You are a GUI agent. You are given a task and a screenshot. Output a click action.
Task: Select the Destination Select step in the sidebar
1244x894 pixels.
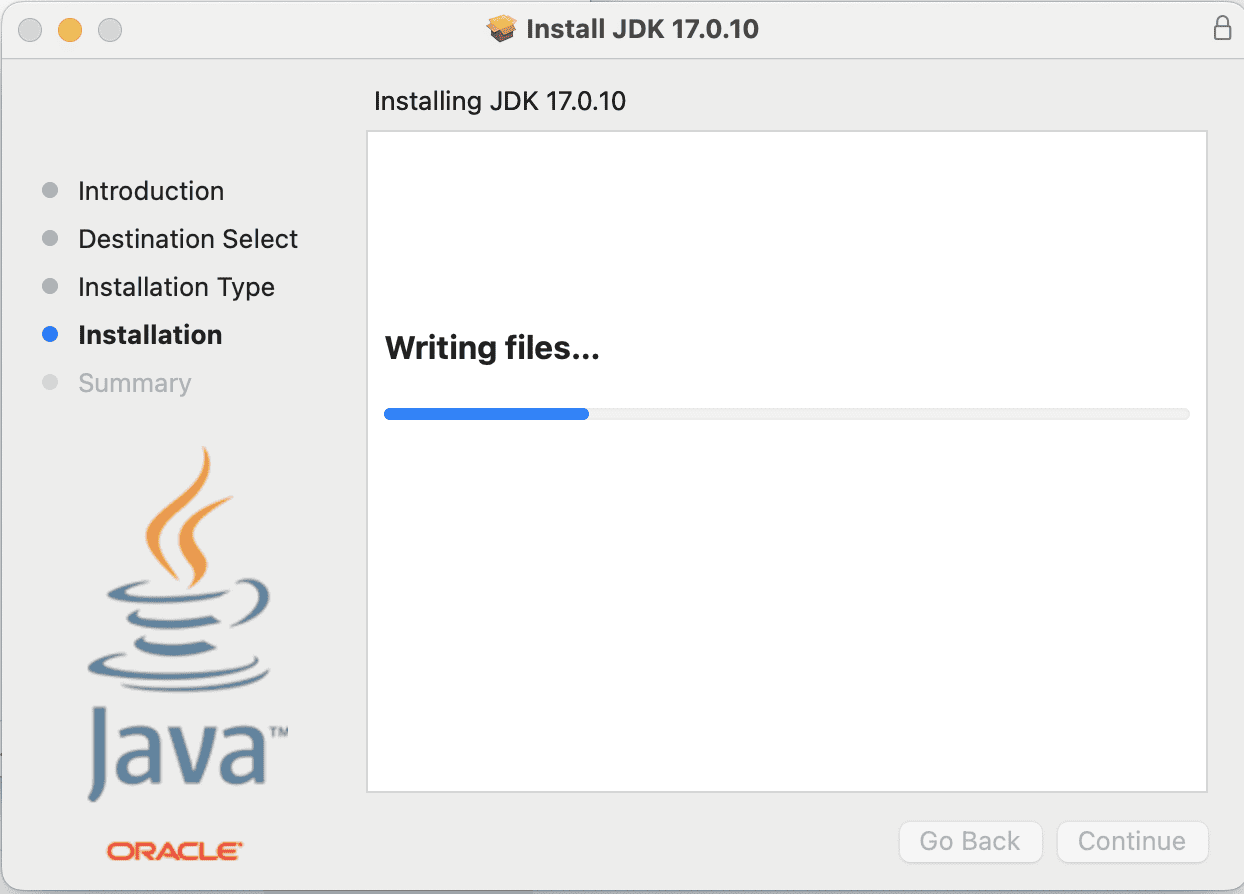[x=188, y=238]
